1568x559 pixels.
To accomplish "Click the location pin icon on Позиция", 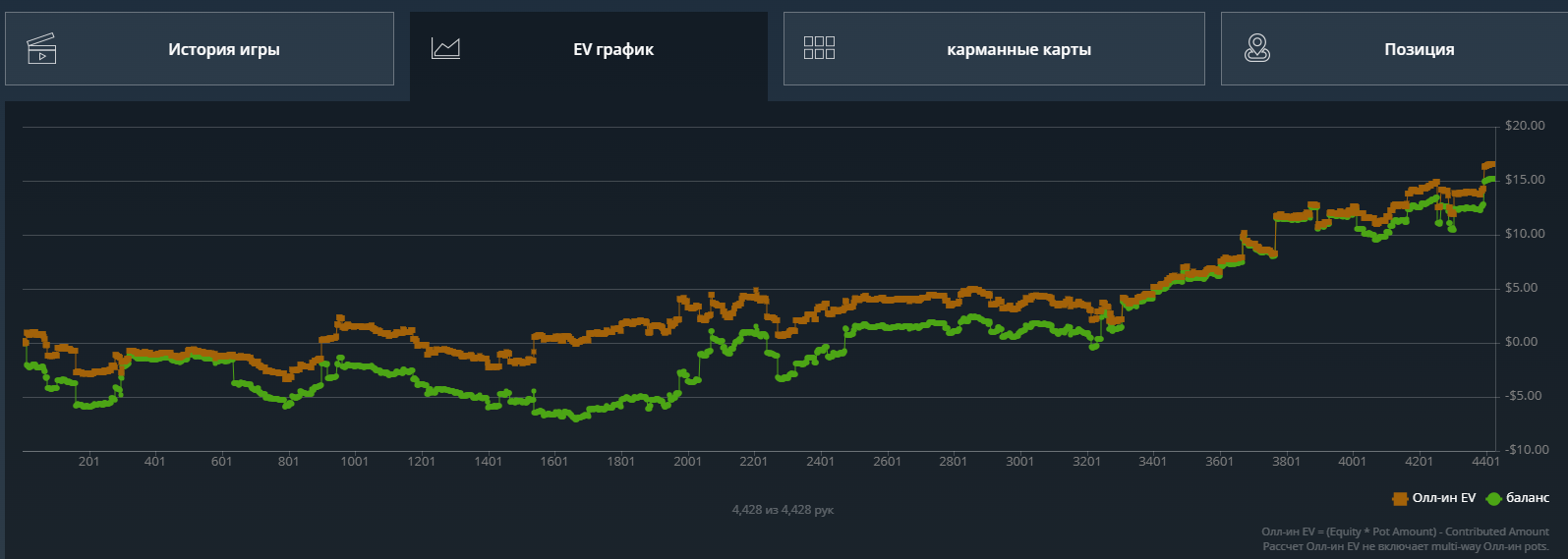I will tap(1256, 48).
